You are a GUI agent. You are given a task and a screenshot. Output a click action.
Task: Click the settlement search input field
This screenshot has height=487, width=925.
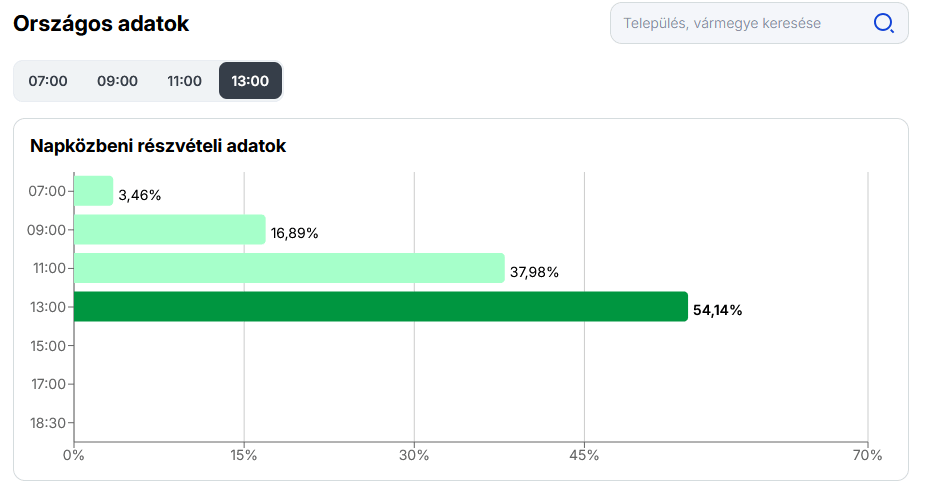[x=736, y=23]
